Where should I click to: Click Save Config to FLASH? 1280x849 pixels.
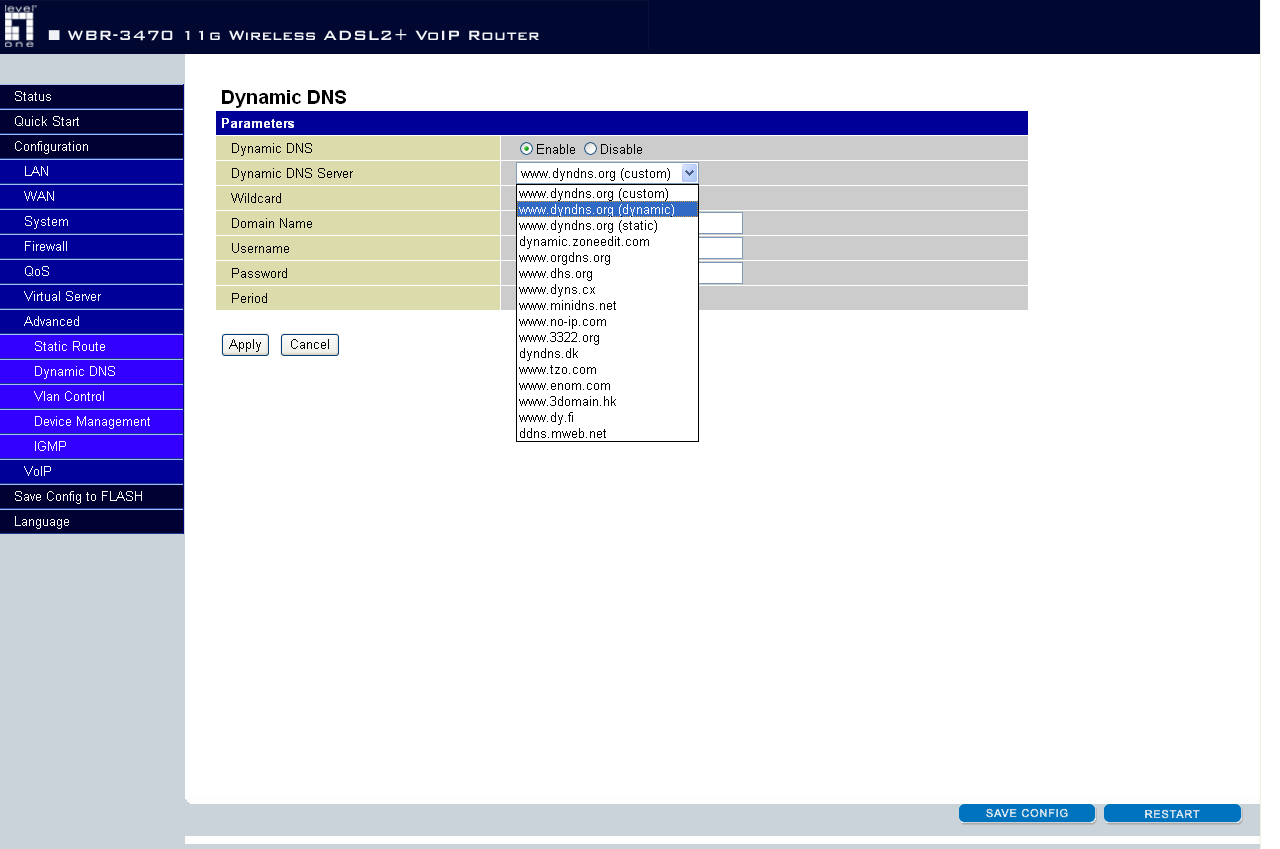click(x=92, y=496)
